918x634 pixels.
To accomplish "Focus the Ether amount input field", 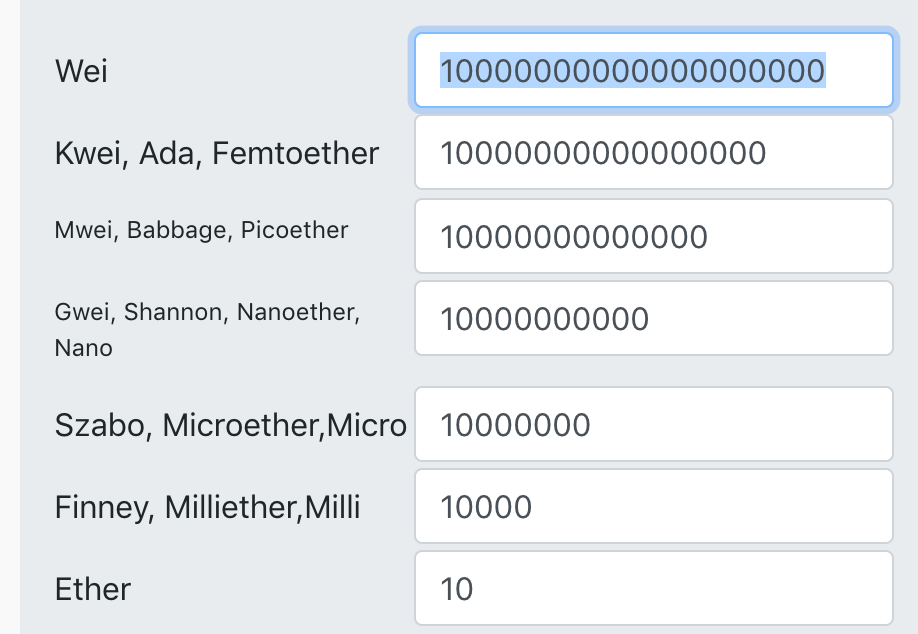I will pos(653,589).
